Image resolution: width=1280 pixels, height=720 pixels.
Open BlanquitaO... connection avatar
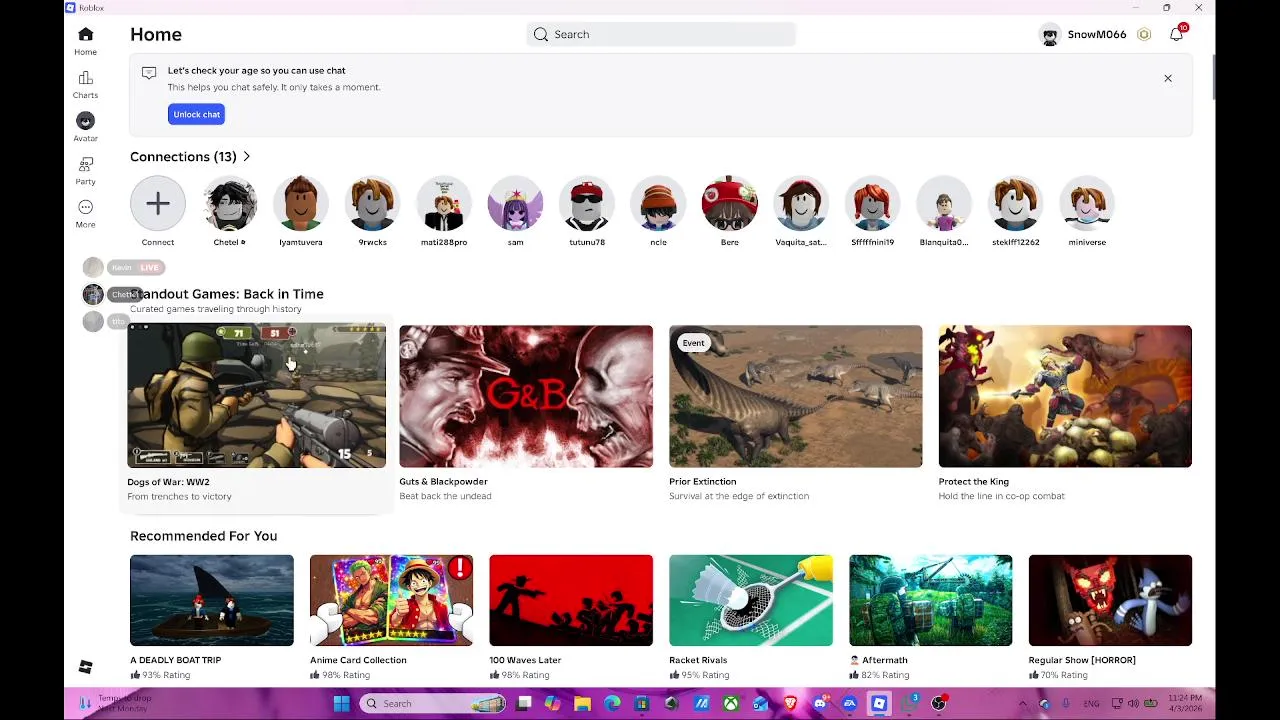tap(944, 204)
